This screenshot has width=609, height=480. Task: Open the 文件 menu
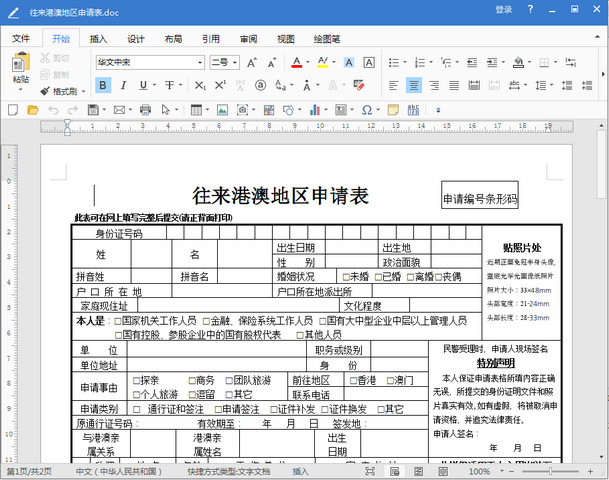[21, 40]
